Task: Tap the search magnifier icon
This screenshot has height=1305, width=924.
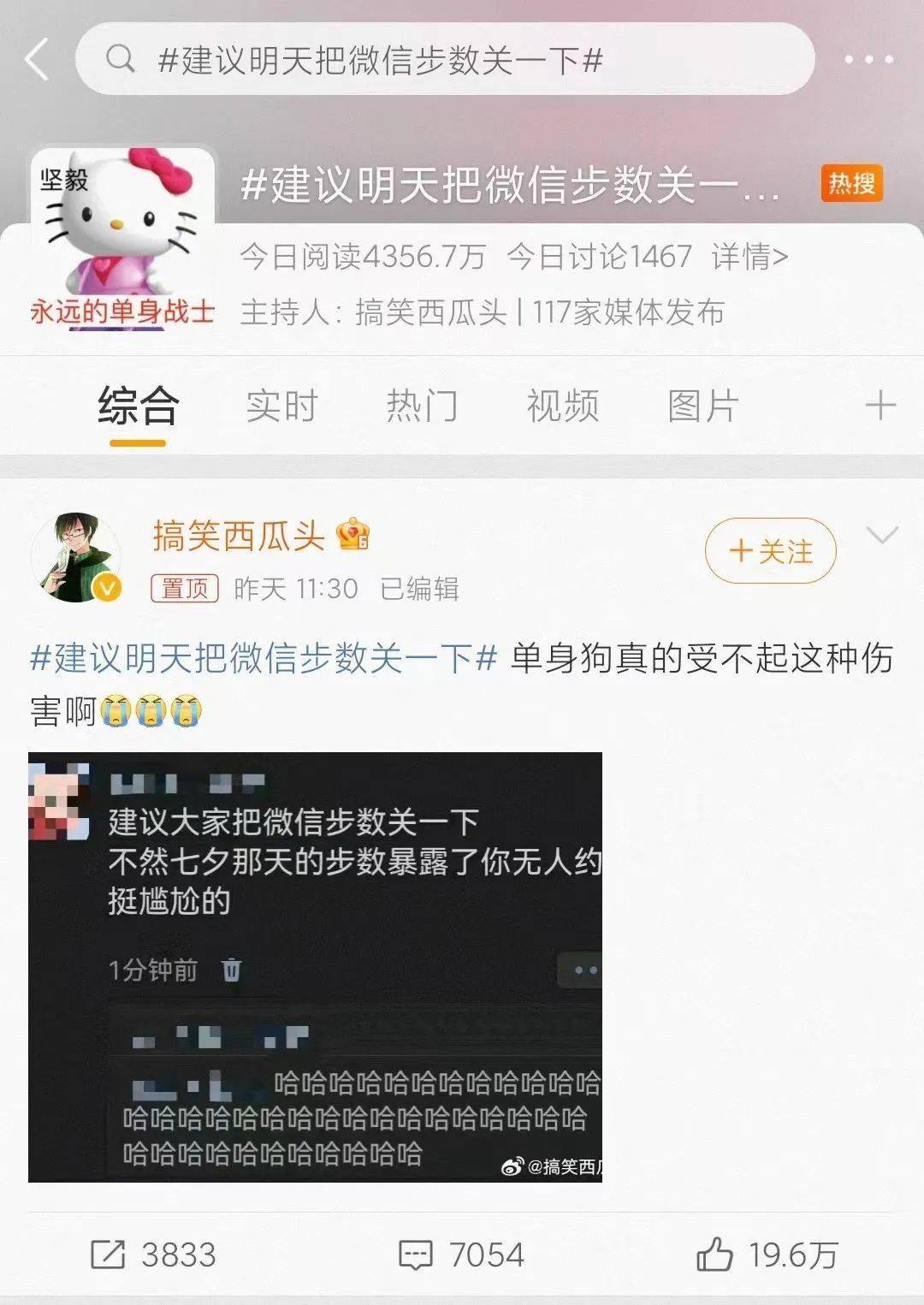Action: pyautogui.click(x=121, y=59)
